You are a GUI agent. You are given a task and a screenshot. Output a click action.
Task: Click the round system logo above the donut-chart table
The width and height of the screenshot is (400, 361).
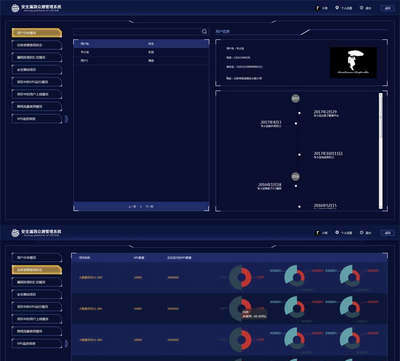(x=15, y=233)
